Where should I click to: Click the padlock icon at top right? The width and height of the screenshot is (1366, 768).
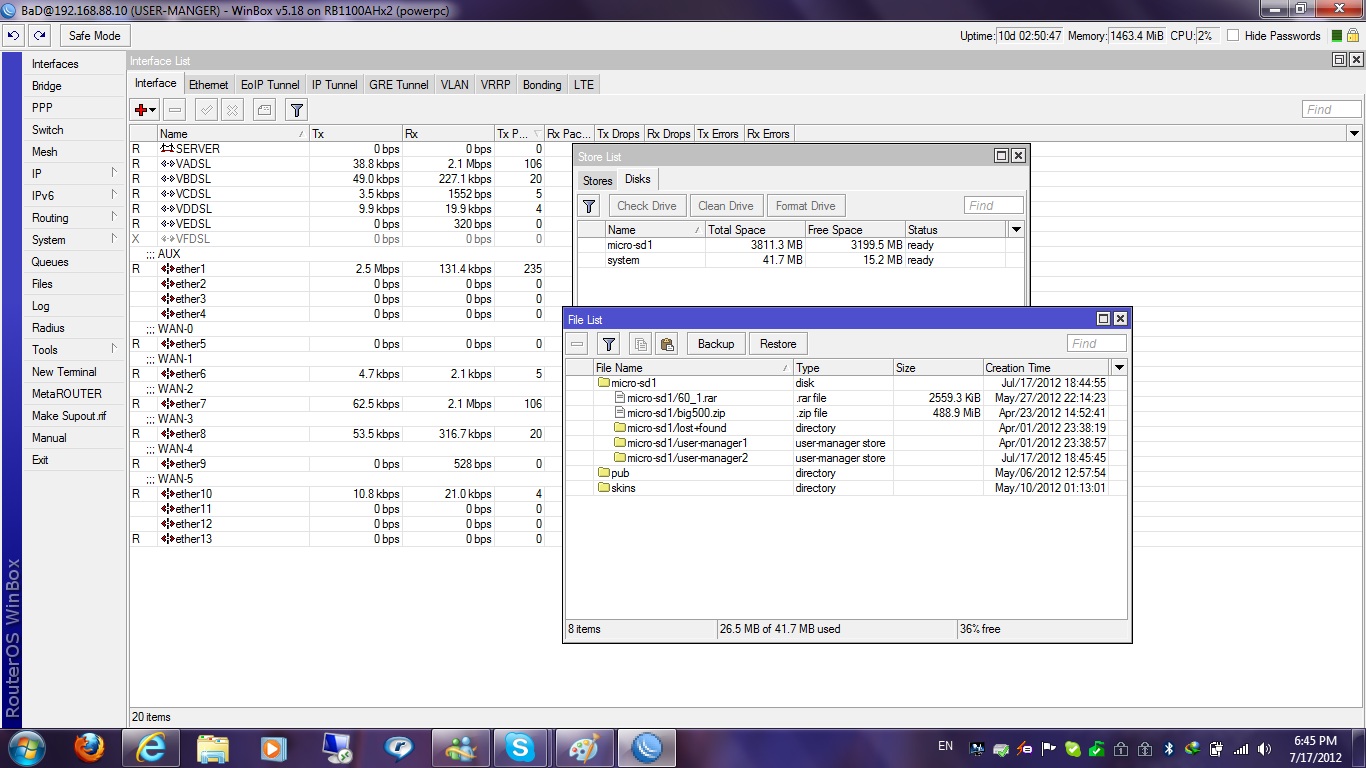pos(1354,35)
